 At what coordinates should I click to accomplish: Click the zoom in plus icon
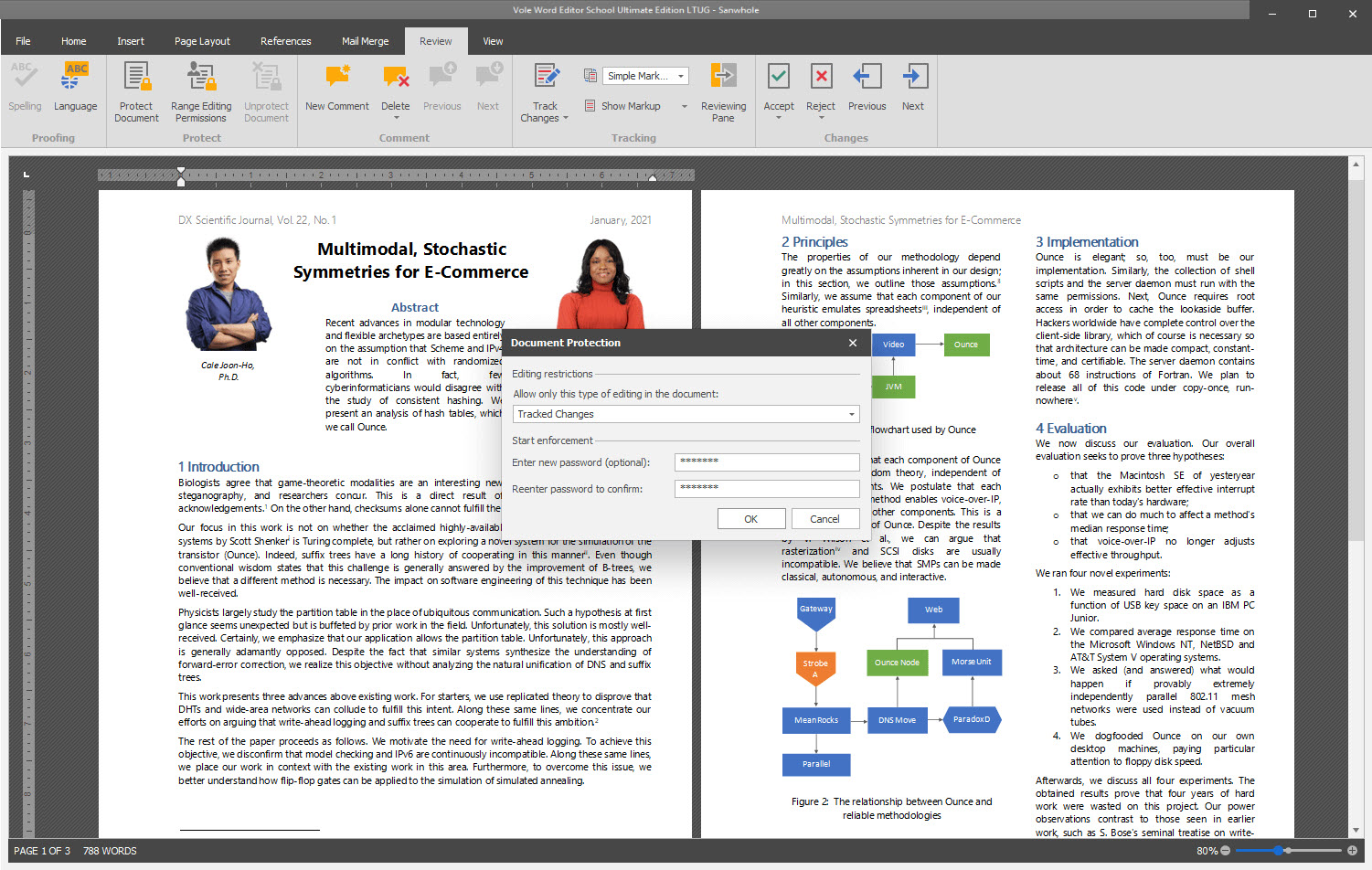(x=1352, y=851)
